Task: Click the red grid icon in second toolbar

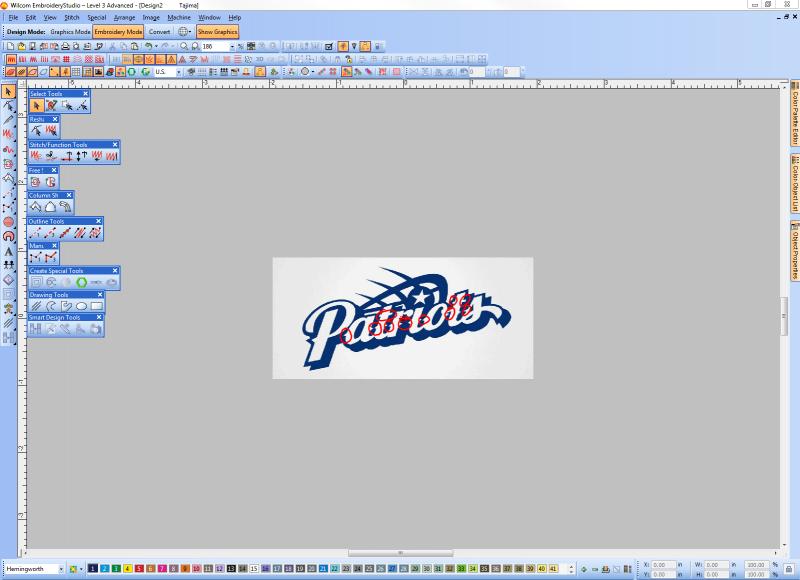Action: [x=66, y=60]
